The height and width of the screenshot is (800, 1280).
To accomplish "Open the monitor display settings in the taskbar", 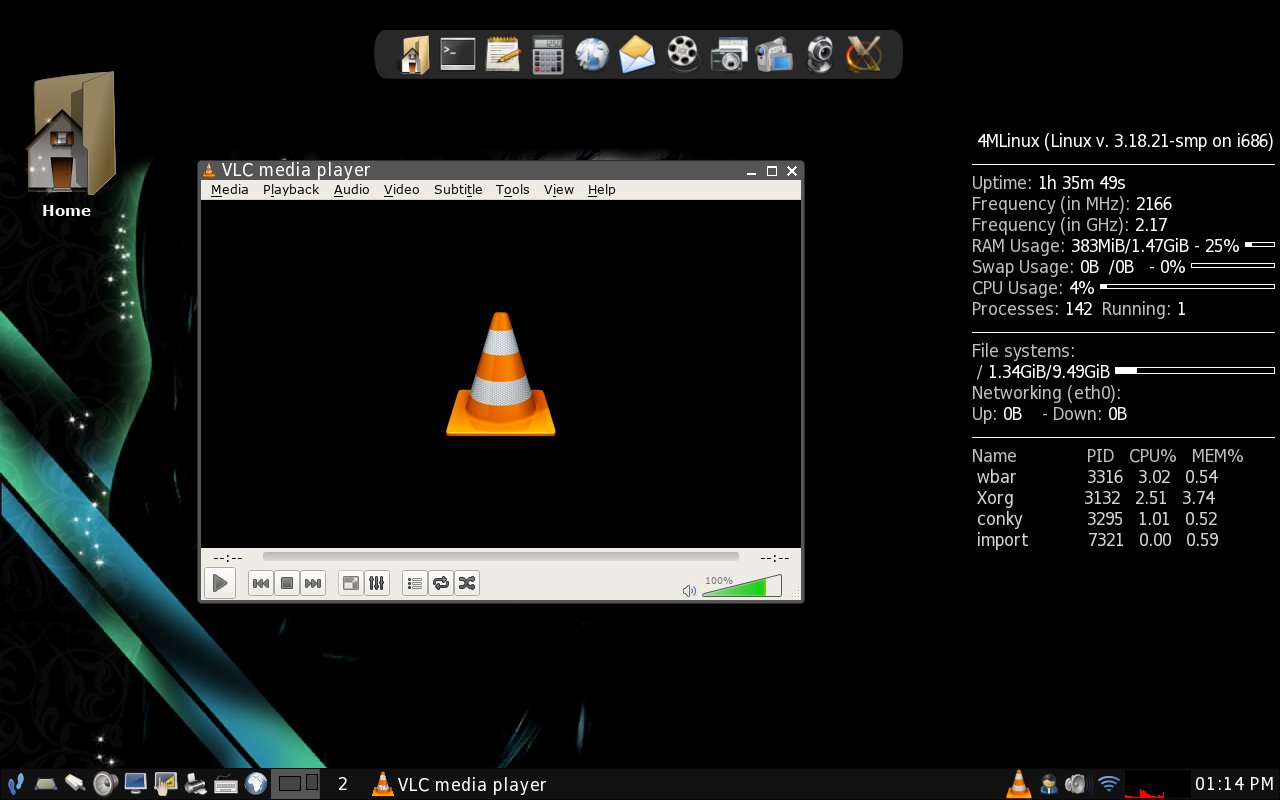I will 135,784.
